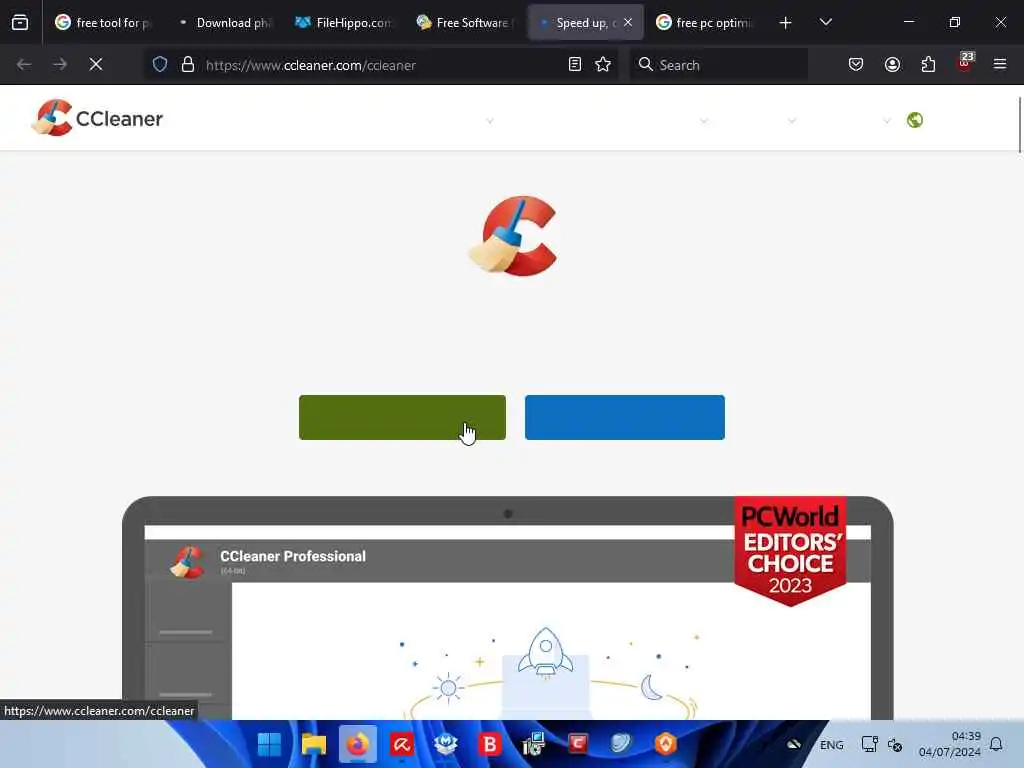1024x768 pixels.
Task: Click the PCWorld Editors' Choice 2023 badge
Action: [x=790, y=551]
